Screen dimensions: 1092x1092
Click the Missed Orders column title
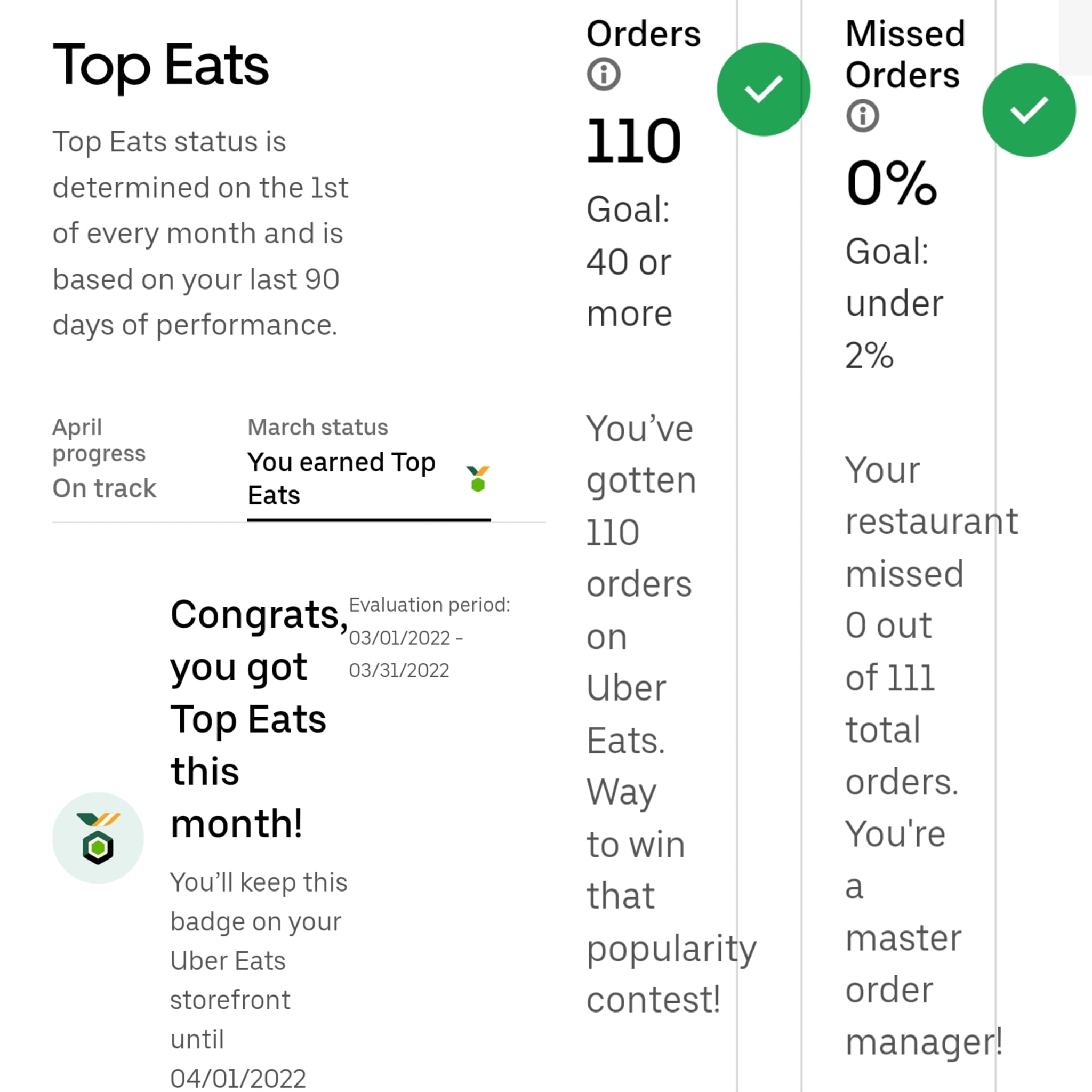click(x=904, y=54)
